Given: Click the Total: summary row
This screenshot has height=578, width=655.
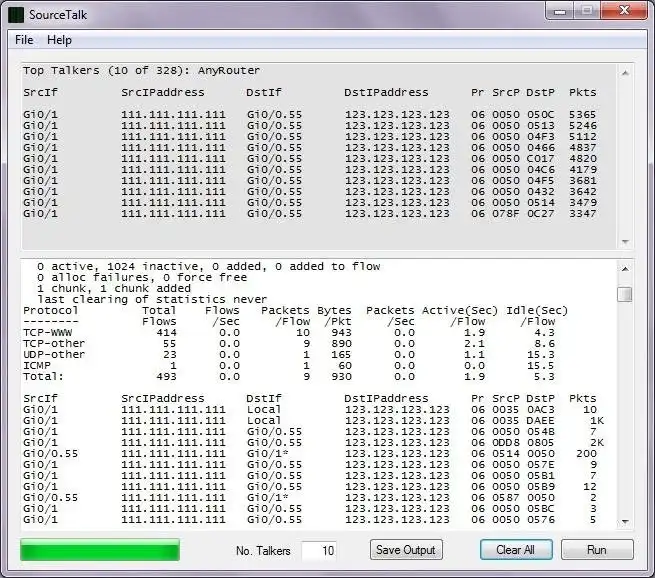Looking at the screenshot, I should [x=289, y=376].
